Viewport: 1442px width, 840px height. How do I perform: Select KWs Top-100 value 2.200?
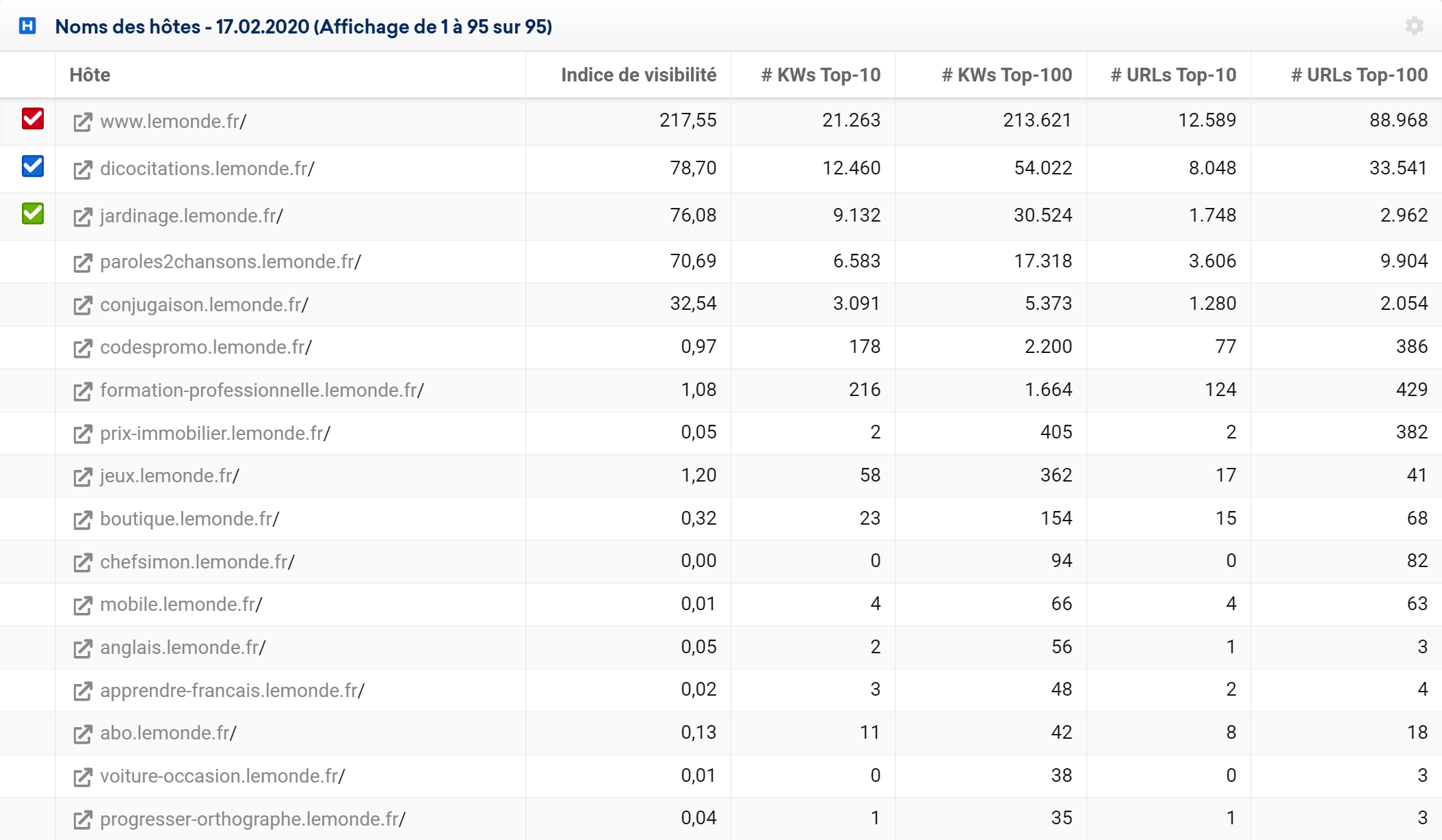[1049, 347]
